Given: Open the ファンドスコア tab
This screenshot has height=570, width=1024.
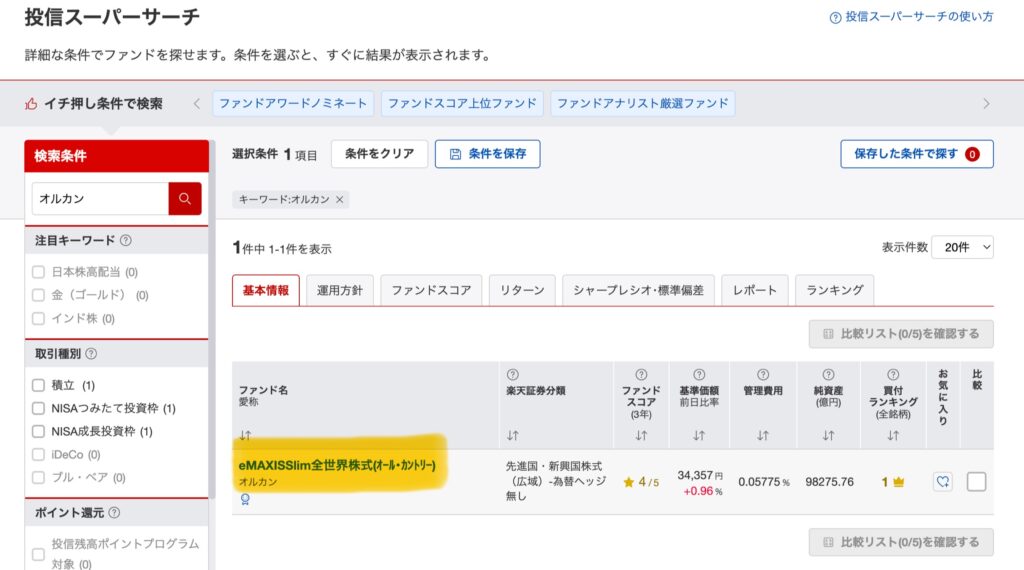Looking at the screenshot, I should pos(431,290).
